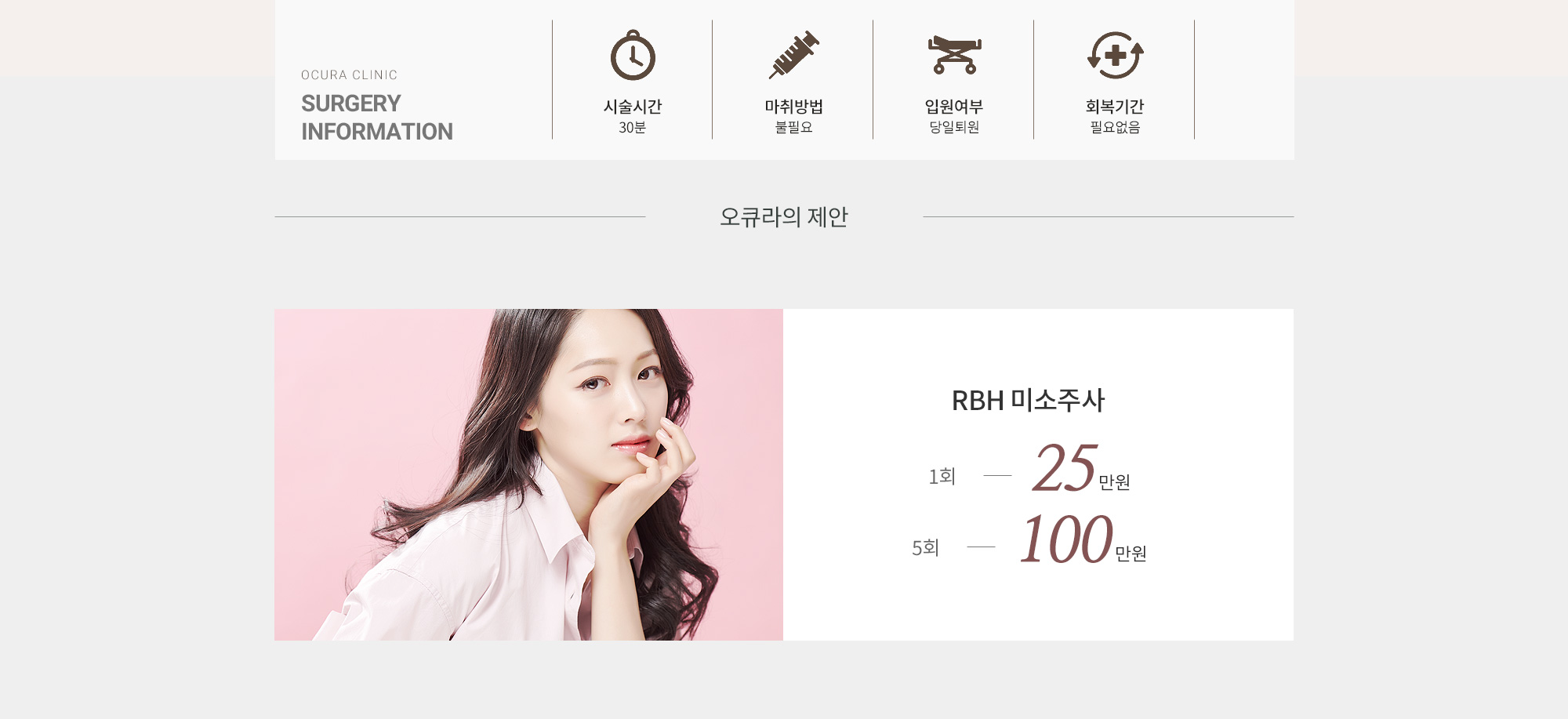Click the recovery cross icon for 회복기간
This screenshot has height=719, width=1568.
click(1115, 55)
